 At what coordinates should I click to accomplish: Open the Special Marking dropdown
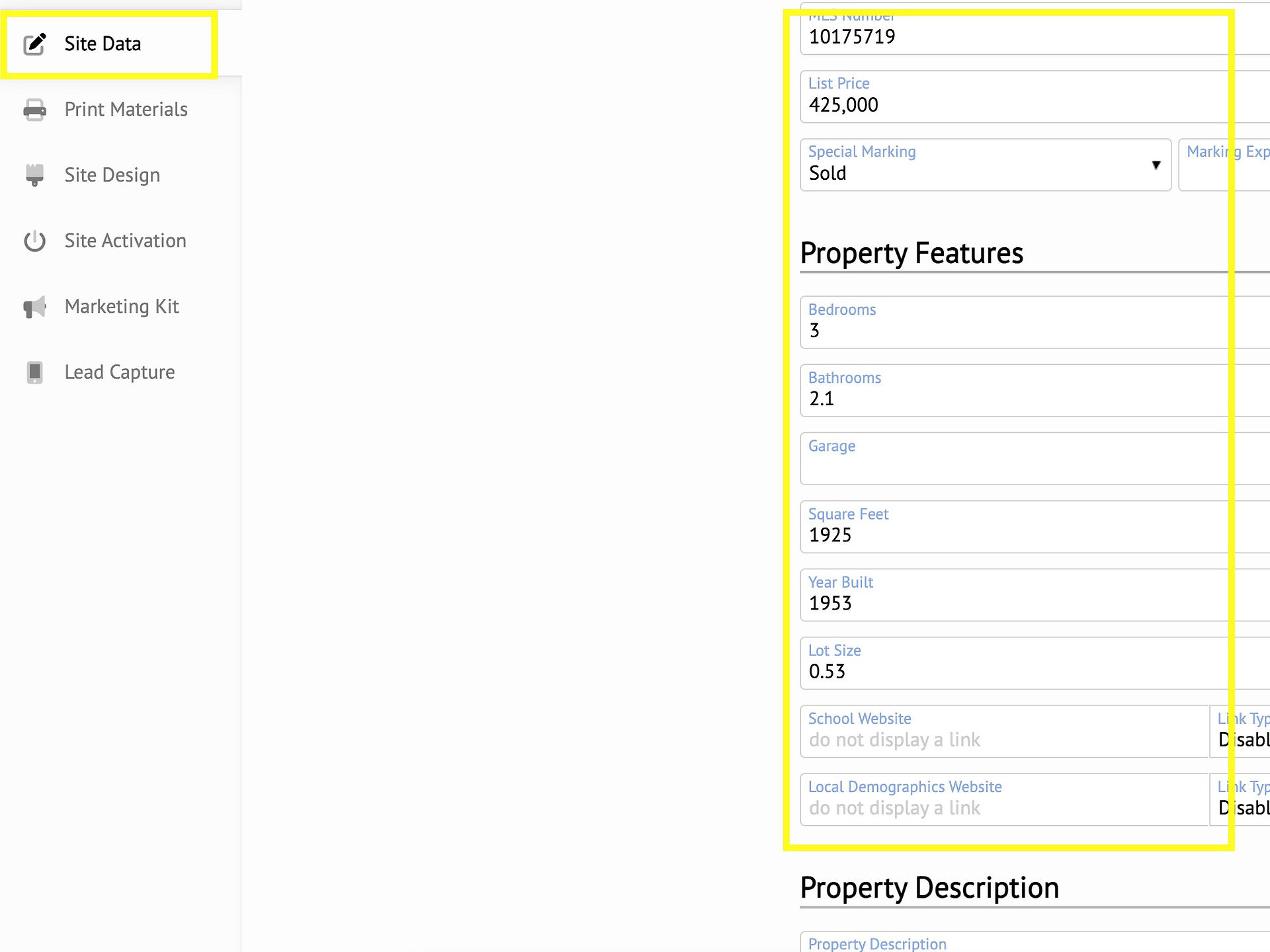[x=986, y=165]
